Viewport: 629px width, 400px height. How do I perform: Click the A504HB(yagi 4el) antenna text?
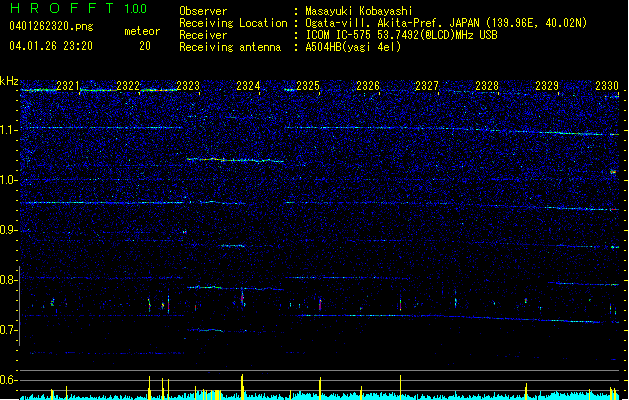(353, 47)
